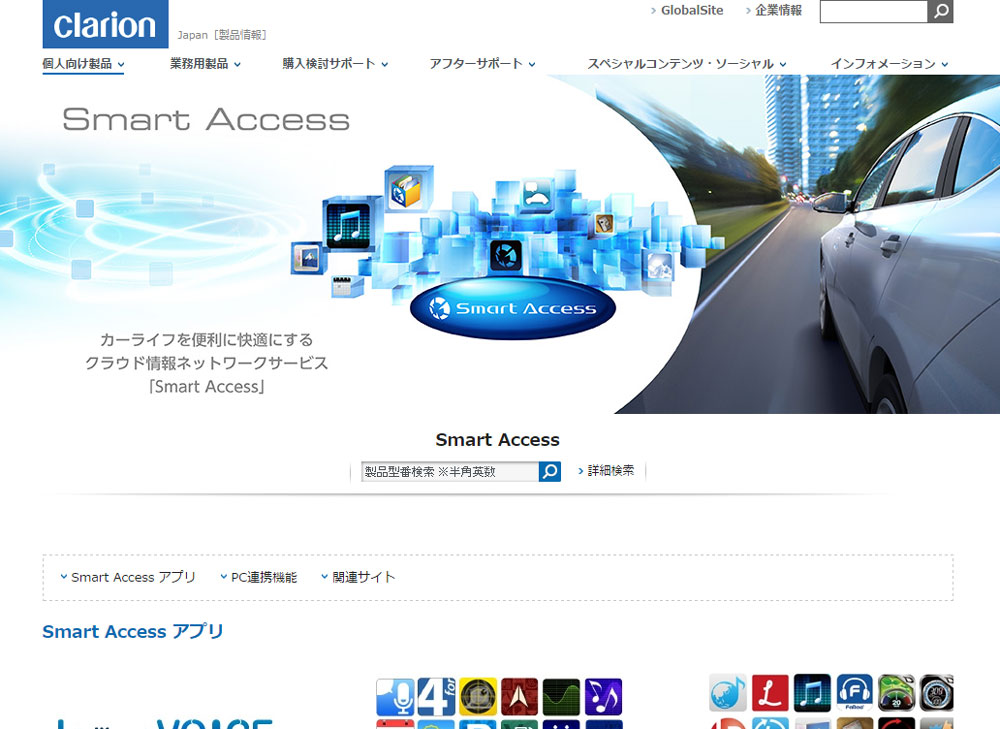Expand the 個人向け製品 menu
The height and width of the screenshot is (729, 1000).
point(83,64)
